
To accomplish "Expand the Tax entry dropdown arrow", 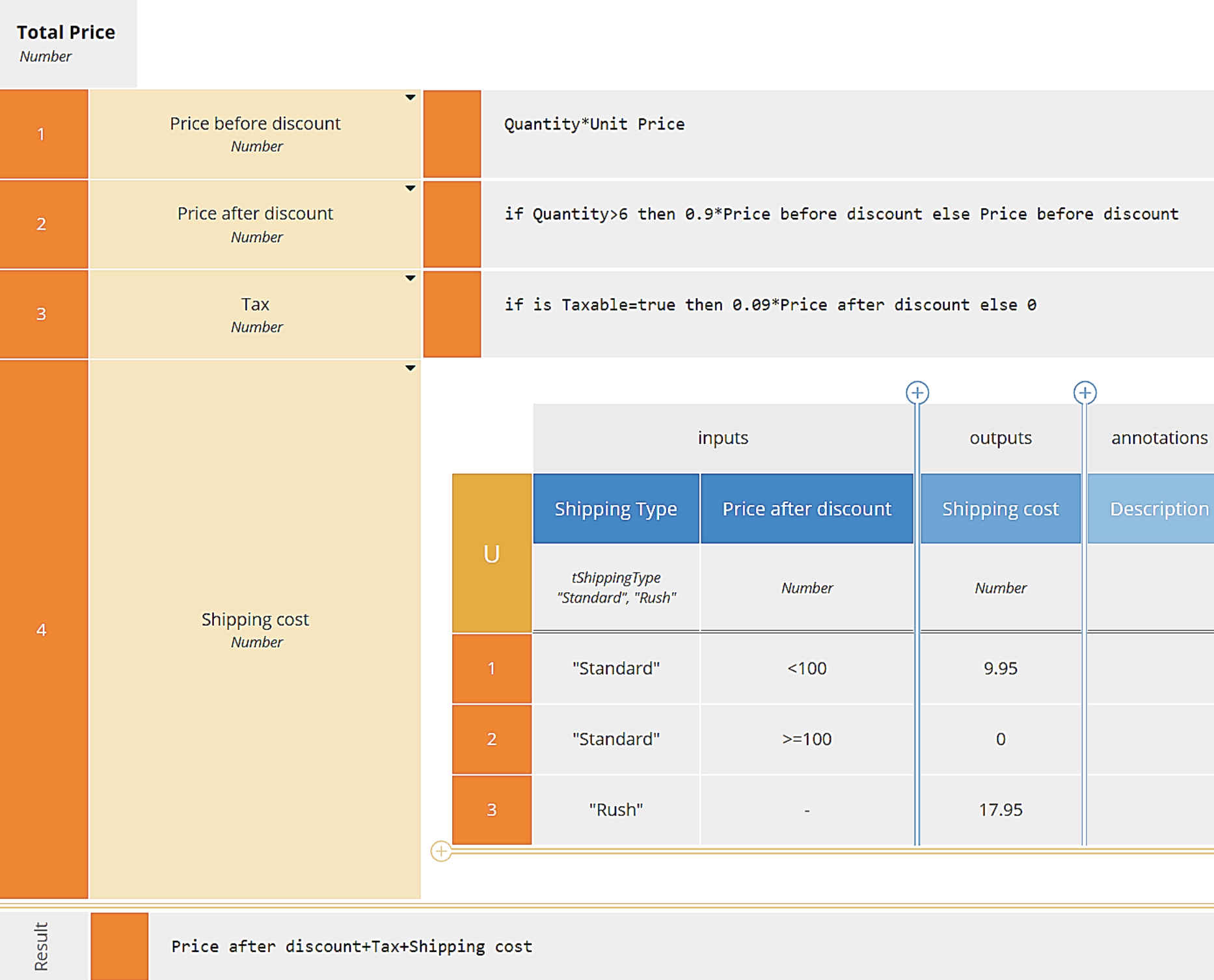I will point(410,278).
